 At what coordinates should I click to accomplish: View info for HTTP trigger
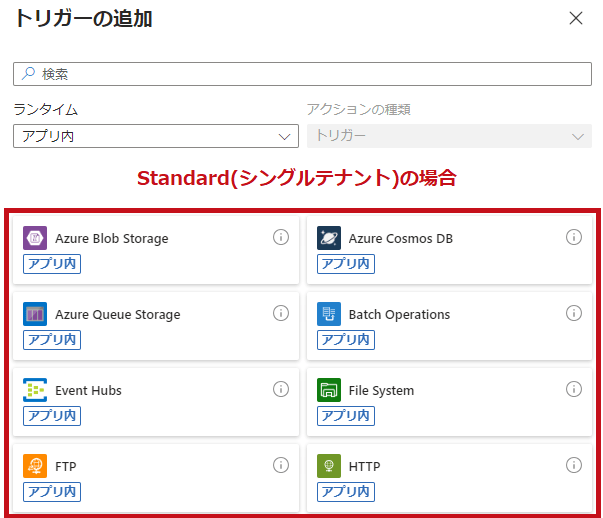coord(574,465)
